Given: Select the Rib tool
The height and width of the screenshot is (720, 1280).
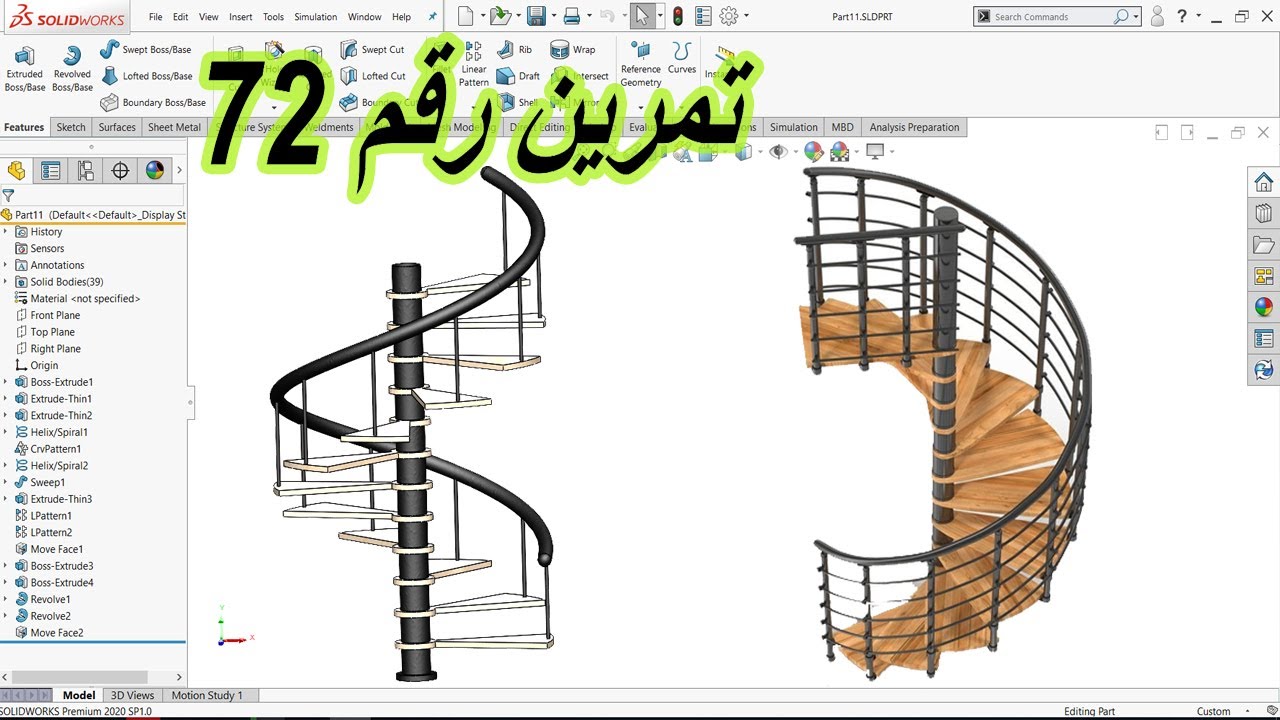Looking at the screenshot, I should pyautogui.click(x=514, y=49).
